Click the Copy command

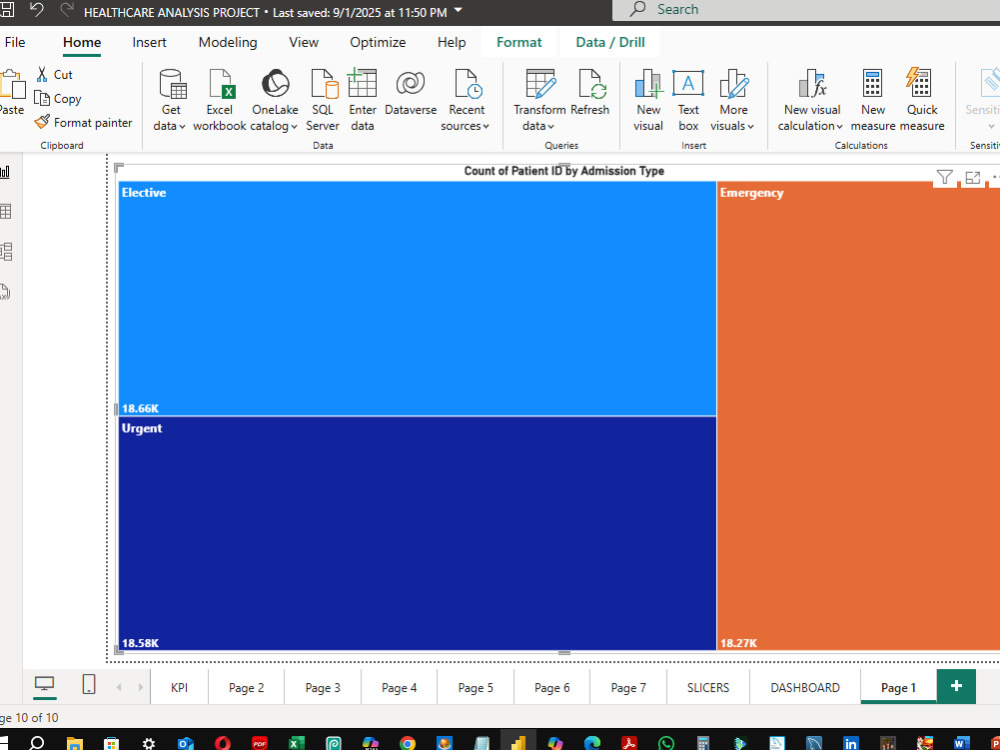pos(57,99)
